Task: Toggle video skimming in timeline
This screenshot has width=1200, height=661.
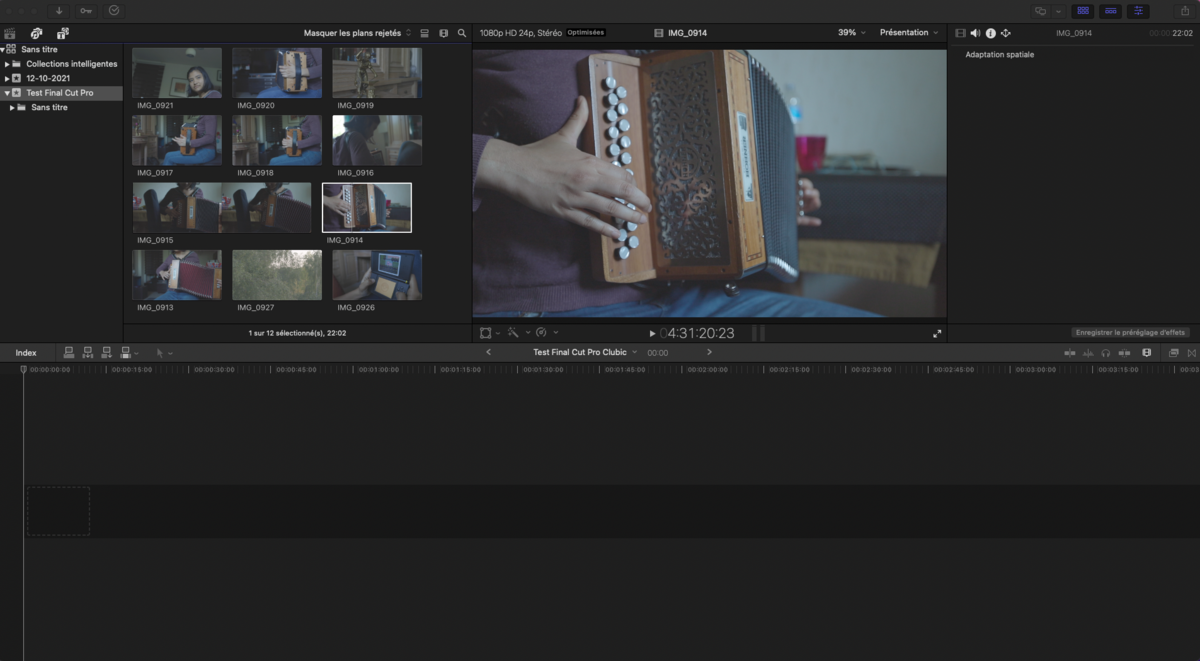Action: [1070, 352]
